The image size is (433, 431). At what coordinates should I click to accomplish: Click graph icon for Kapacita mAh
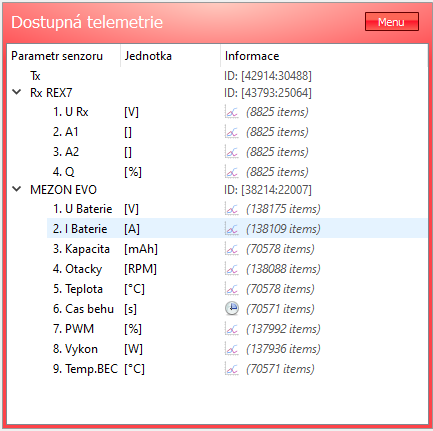[232, 249]
